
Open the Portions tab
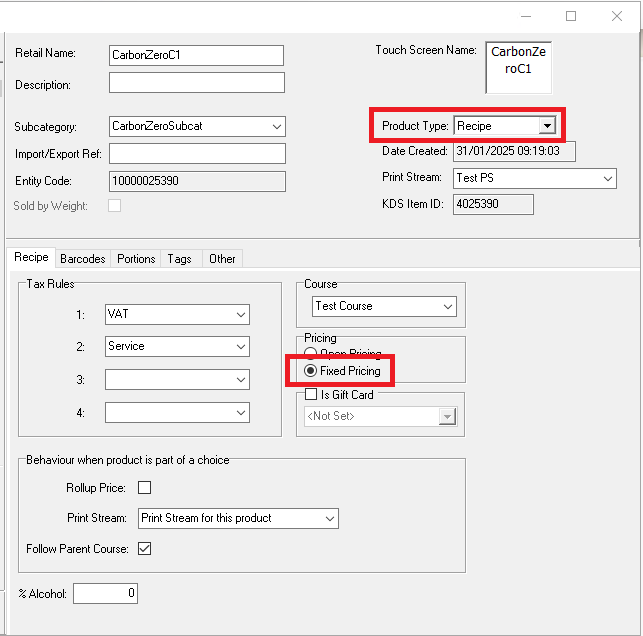coord(136,259)
